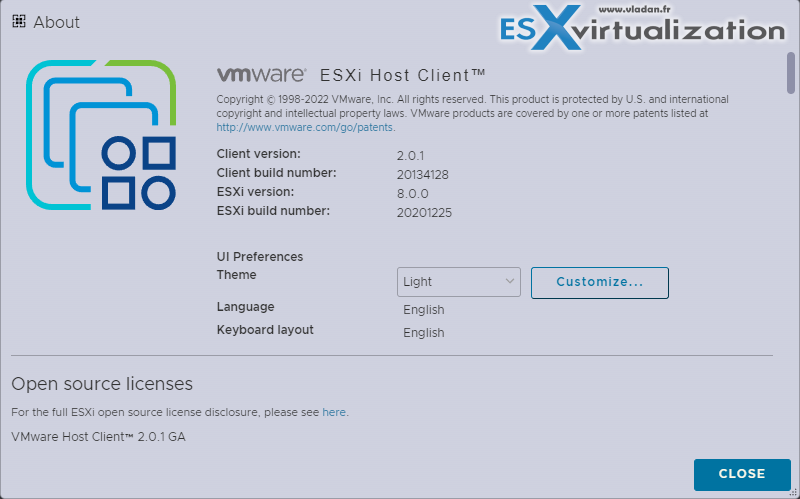
Task: Click the vertical scrollbar thumb
Action: pos(791,73)
